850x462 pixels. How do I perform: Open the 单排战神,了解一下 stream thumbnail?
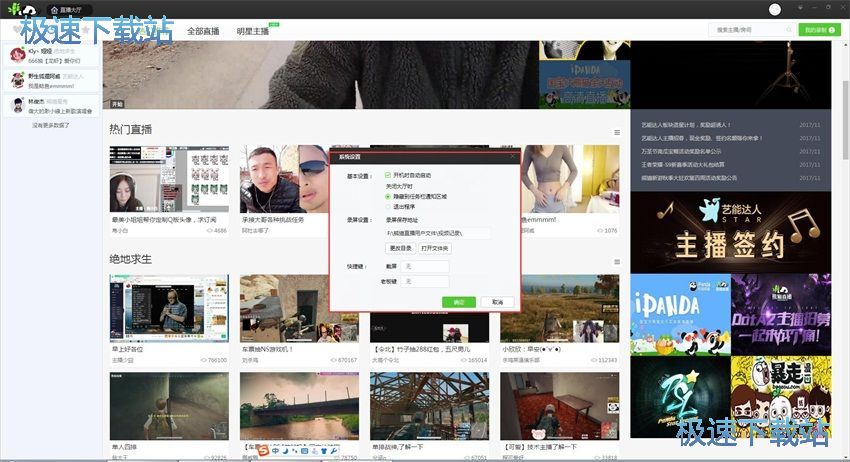(x=429, y=406)
